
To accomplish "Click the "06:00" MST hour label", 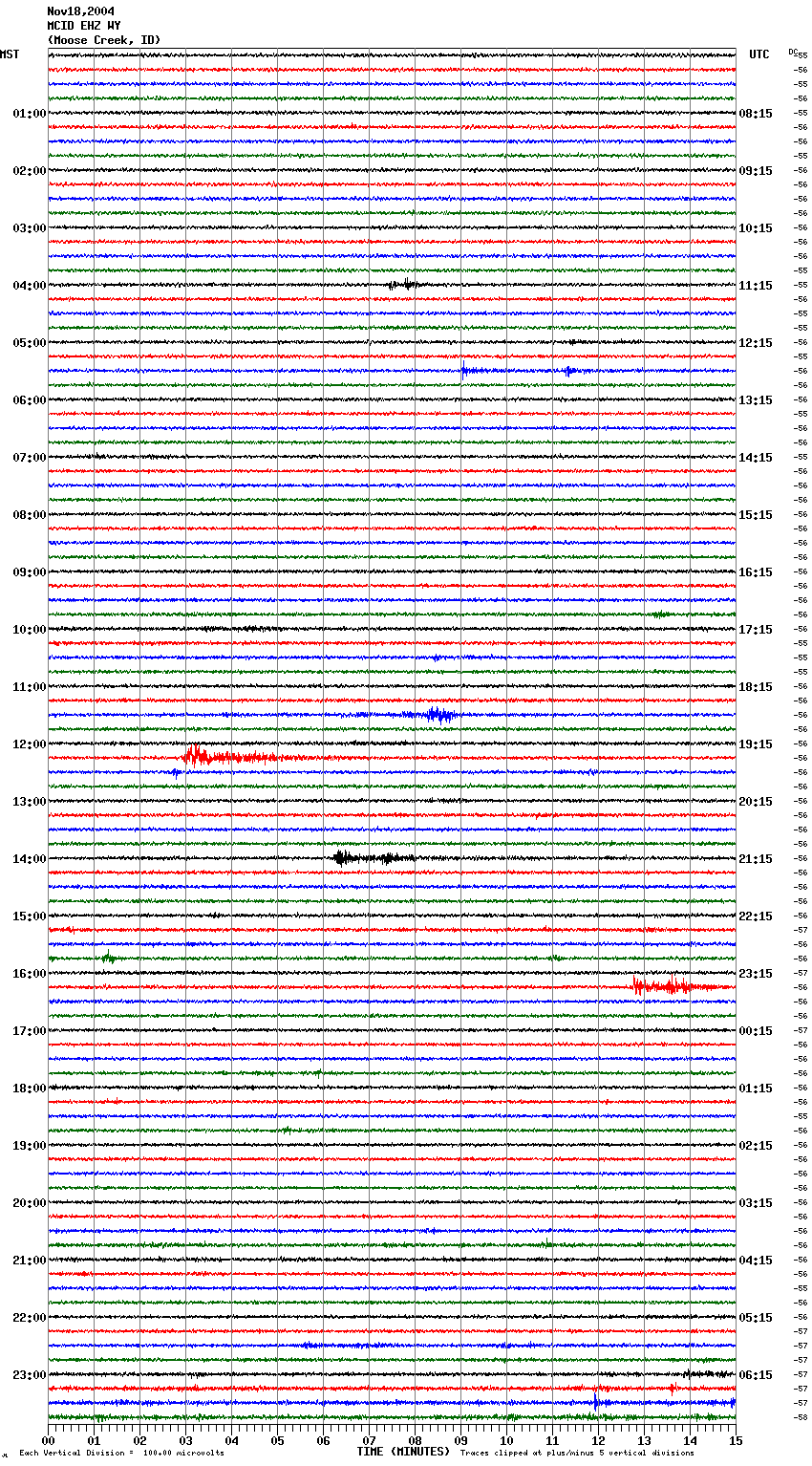I will (x=30, y=400).
